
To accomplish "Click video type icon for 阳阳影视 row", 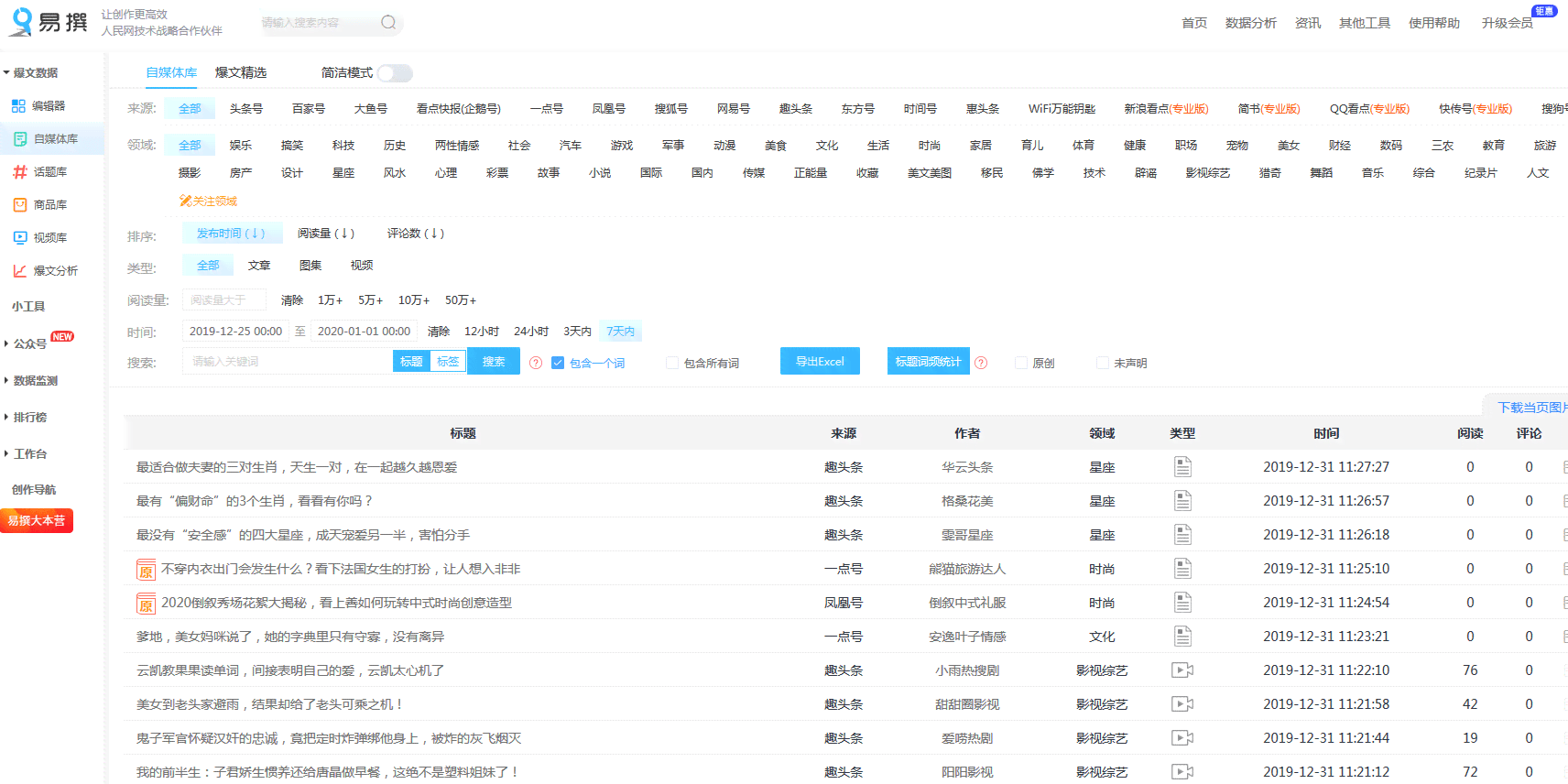I will 1182,772.
